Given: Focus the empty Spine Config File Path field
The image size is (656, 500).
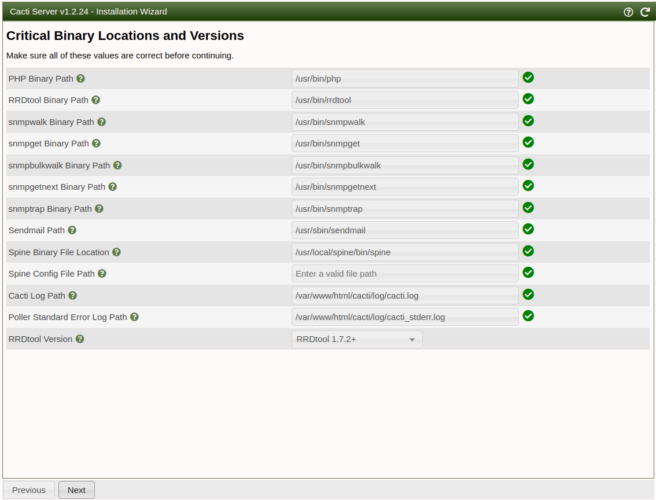Looking at the screenshot, I should point(405,274).
